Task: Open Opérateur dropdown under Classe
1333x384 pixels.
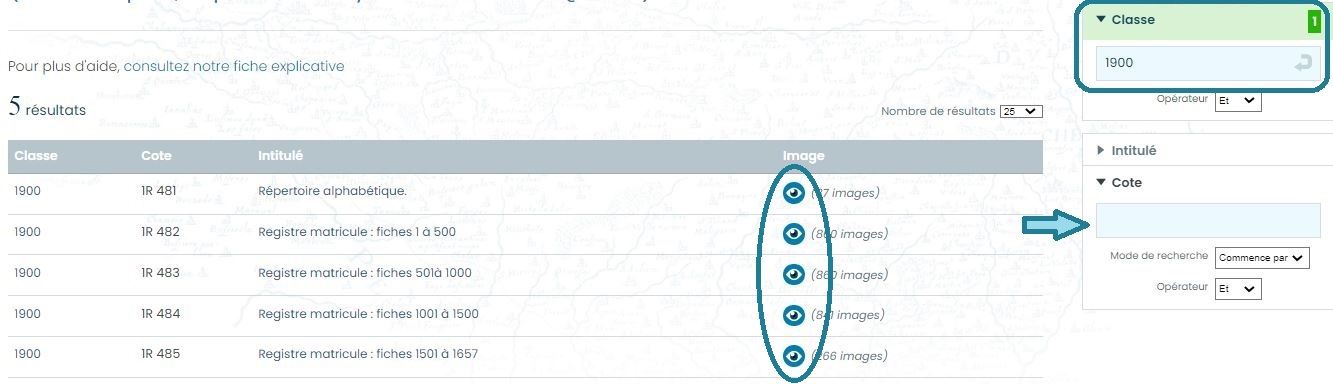Action: click(1238, 101)
